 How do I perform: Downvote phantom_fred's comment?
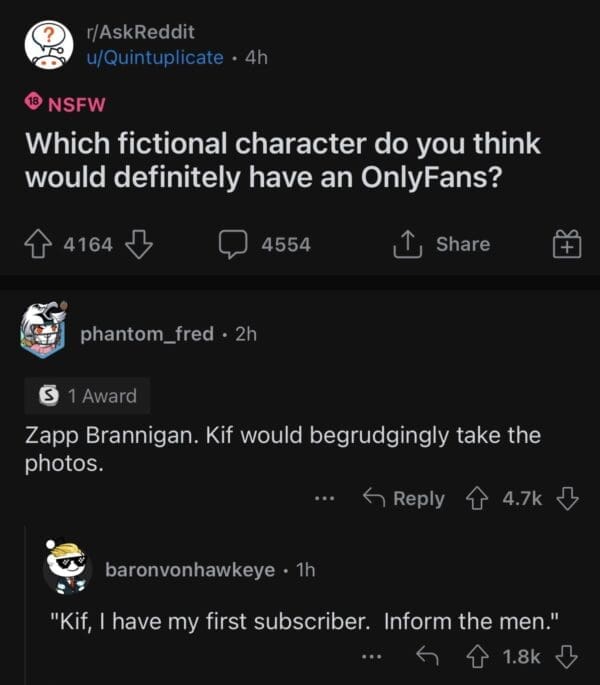567,497
